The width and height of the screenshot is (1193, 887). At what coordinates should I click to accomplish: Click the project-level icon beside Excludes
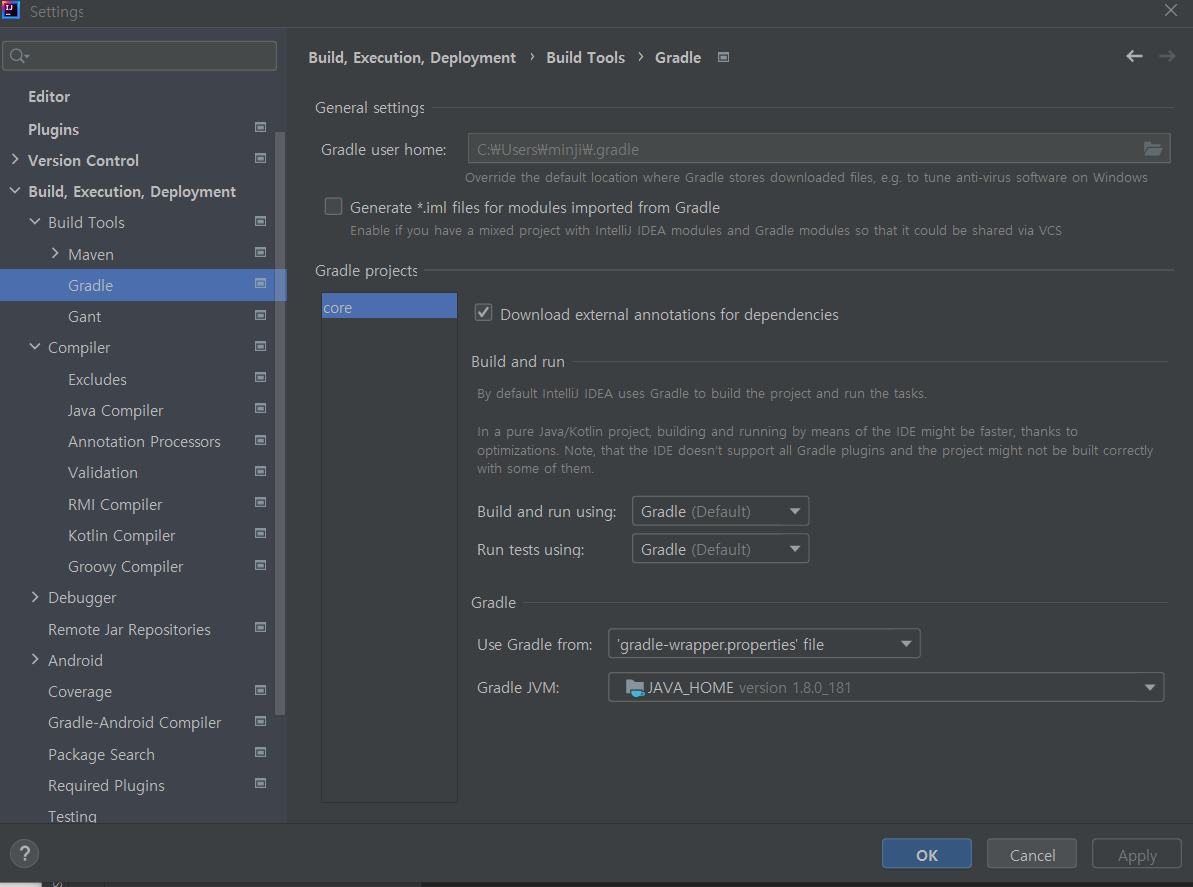[x=260, y=377]
